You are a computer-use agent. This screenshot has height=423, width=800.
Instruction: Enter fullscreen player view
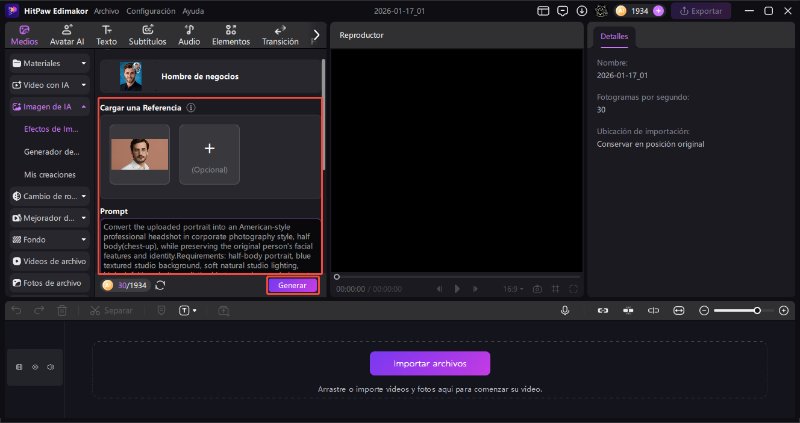point(573,289)
